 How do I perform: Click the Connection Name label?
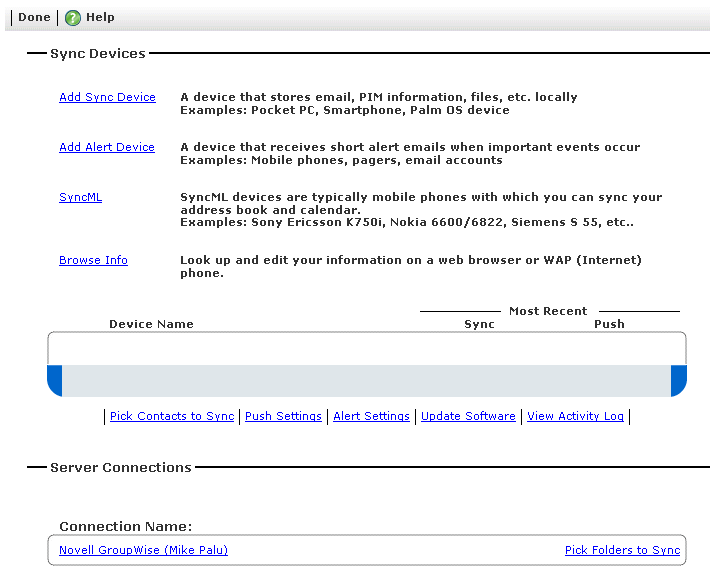(x=126, y=526)
